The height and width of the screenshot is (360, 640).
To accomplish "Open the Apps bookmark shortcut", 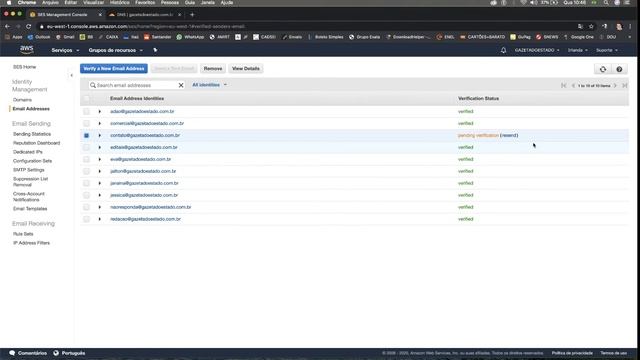I will click(14, 37).
